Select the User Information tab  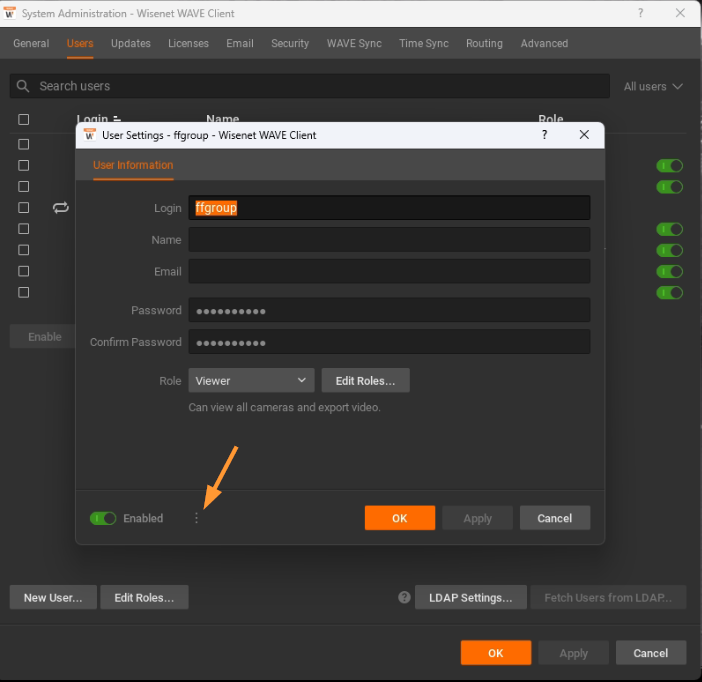coord(133,165)
